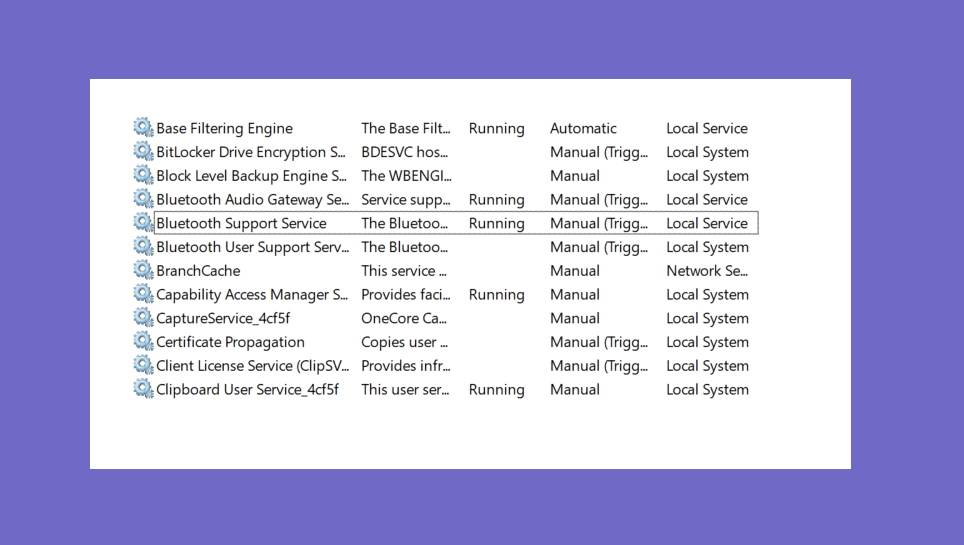Click the 'Provides infr...' description cell

[x=406, y=366]
